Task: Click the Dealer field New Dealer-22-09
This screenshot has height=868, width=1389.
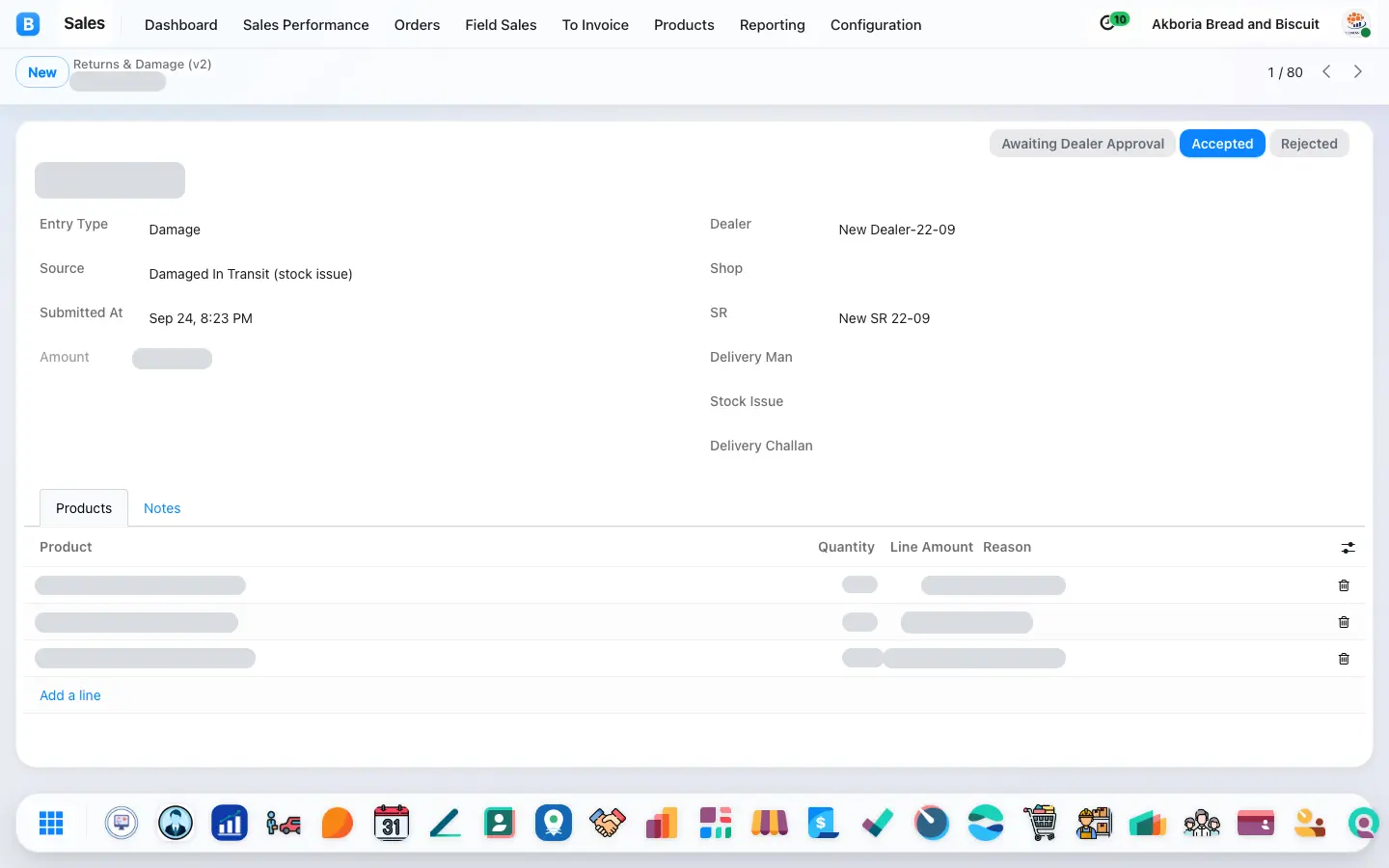Action: coord(897,230)
